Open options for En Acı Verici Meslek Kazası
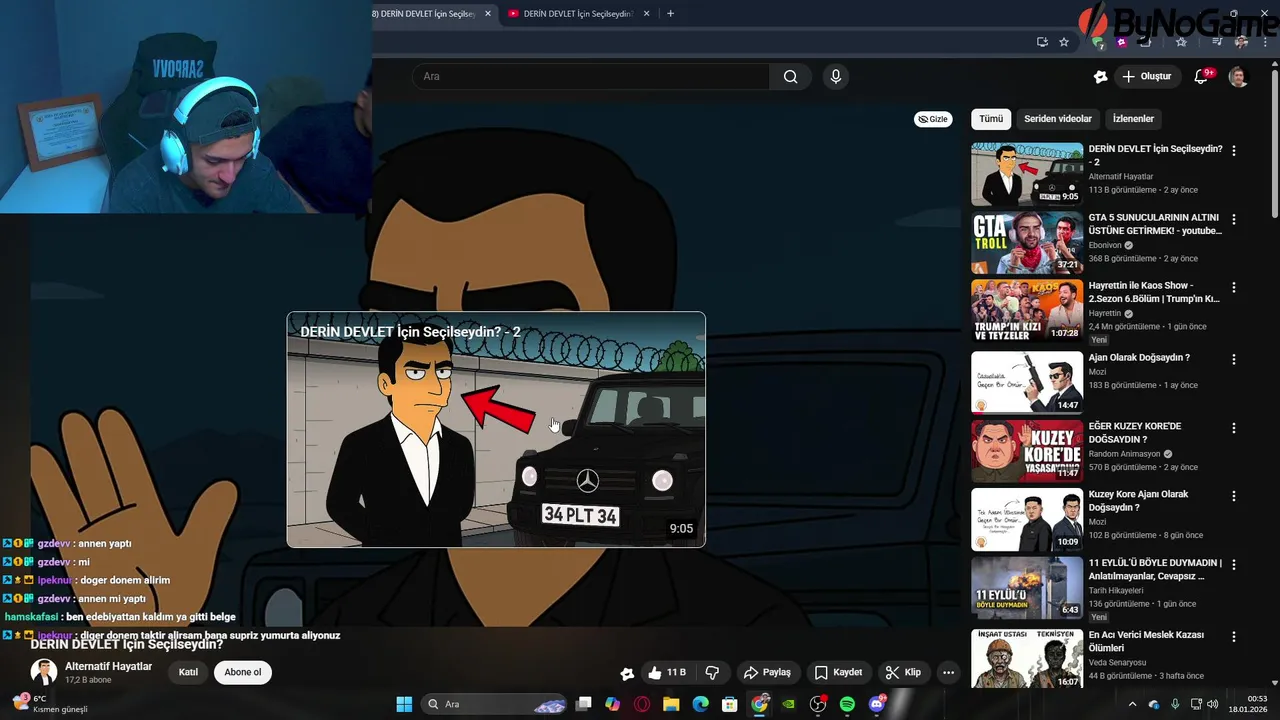 (1234, 637)
